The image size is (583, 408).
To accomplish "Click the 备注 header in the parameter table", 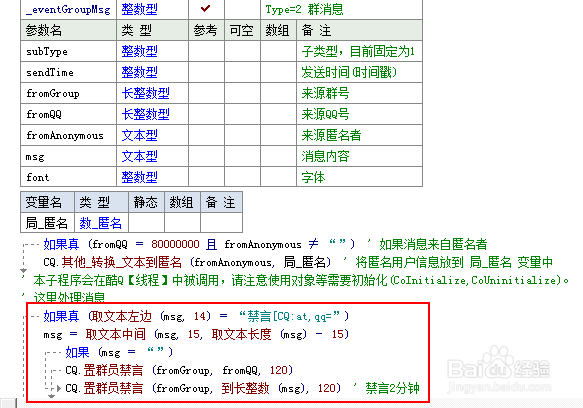I will (316, 30).
